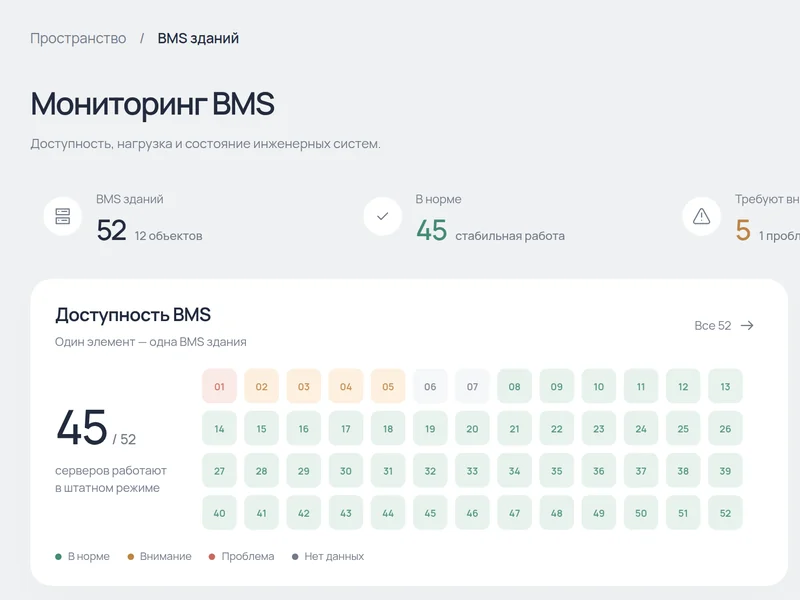Select warning BMS tile 05

[388, 386]
